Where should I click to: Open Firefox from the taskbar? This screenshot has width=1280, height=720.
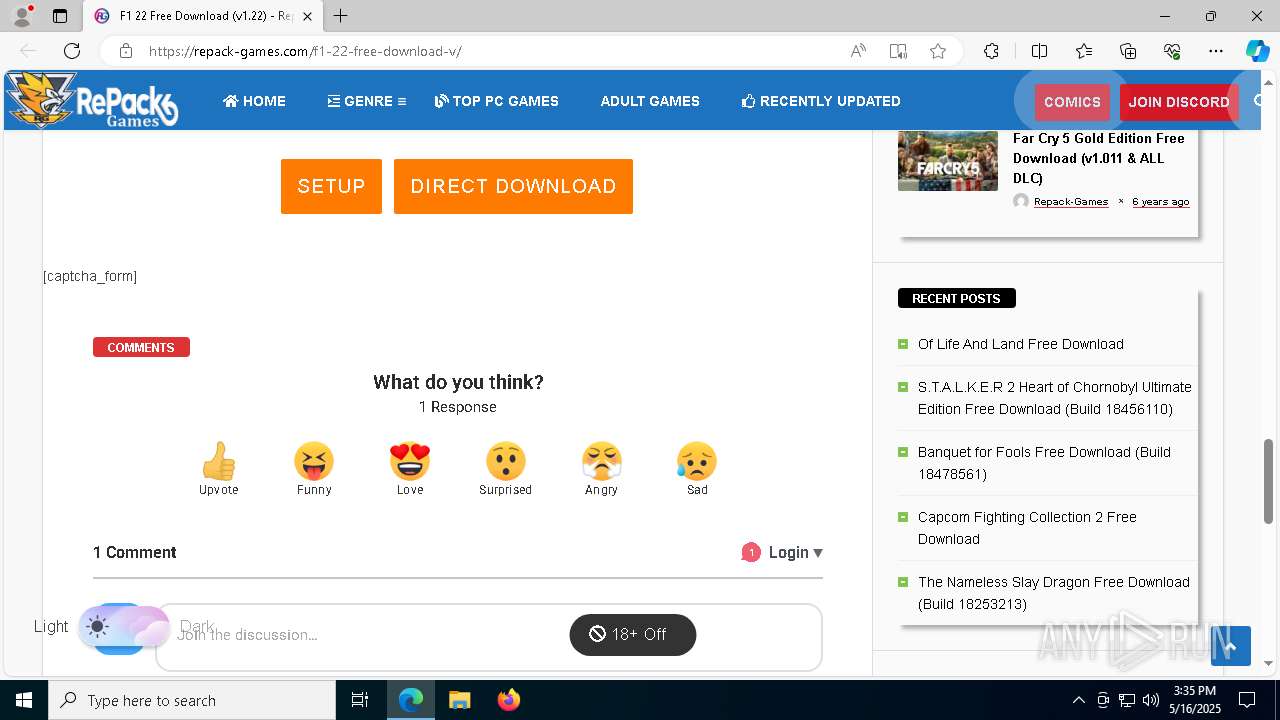pos(508,700)
